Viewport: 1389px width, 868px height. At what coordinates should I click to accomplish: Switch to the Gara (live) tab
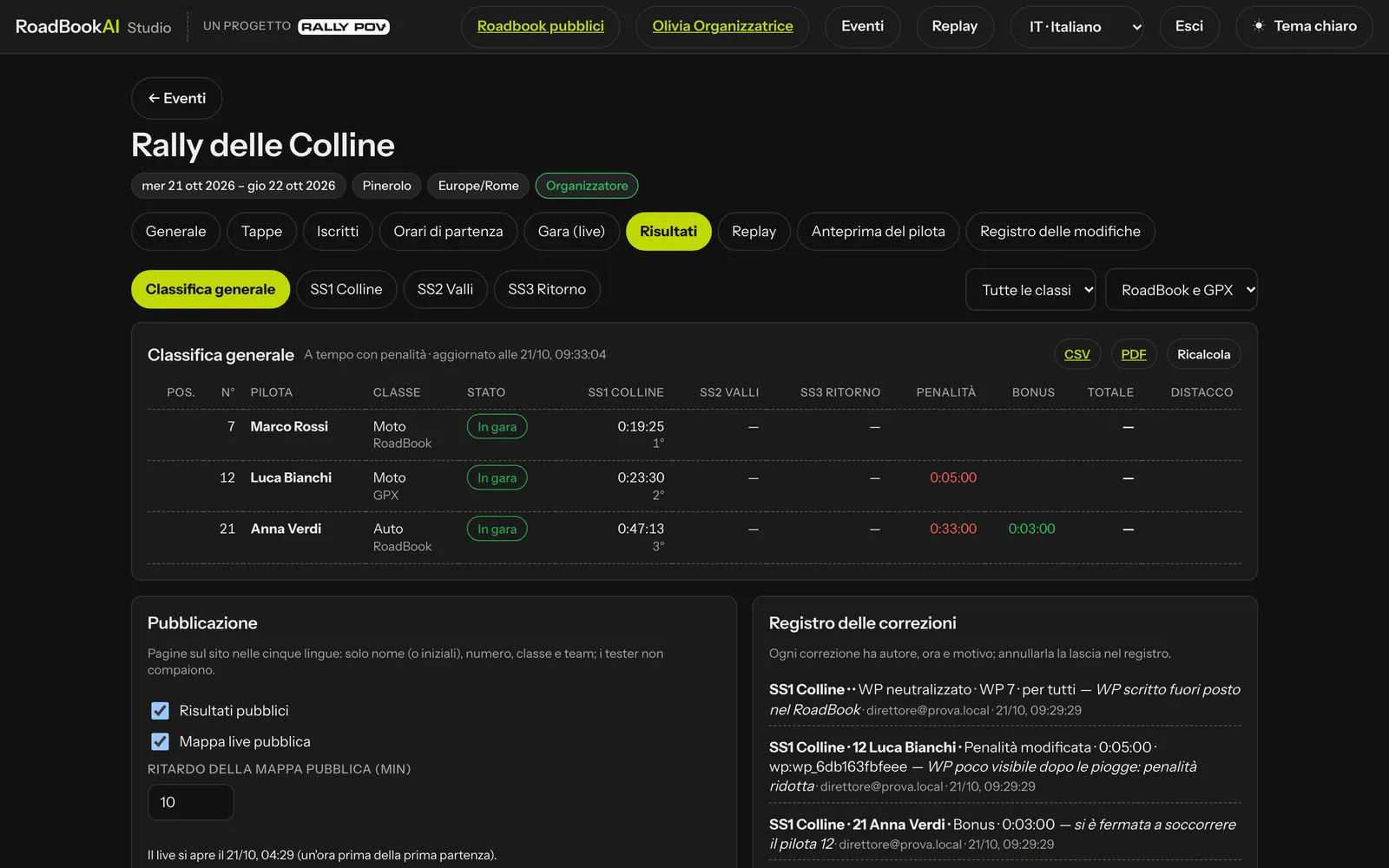pos(571,232)
